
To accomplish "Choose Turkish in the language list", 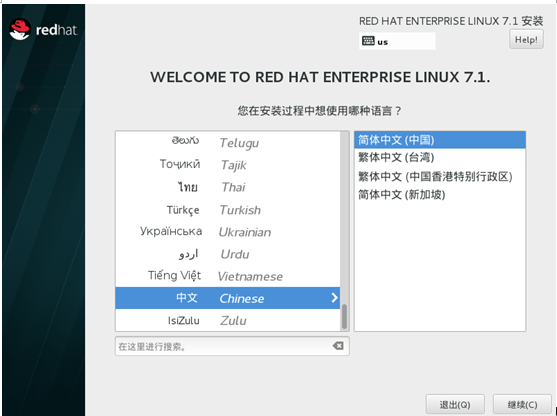I will pos(227,210).
